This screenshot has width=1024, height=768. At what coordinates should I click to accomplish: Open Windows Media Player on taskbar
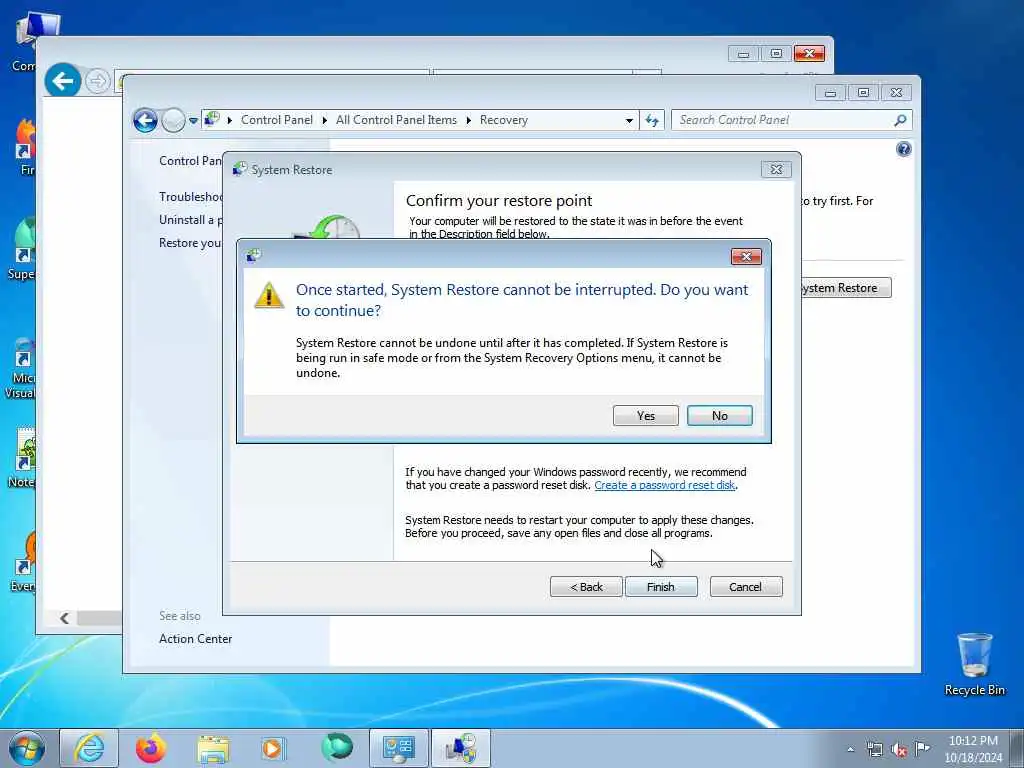point(274,748)
